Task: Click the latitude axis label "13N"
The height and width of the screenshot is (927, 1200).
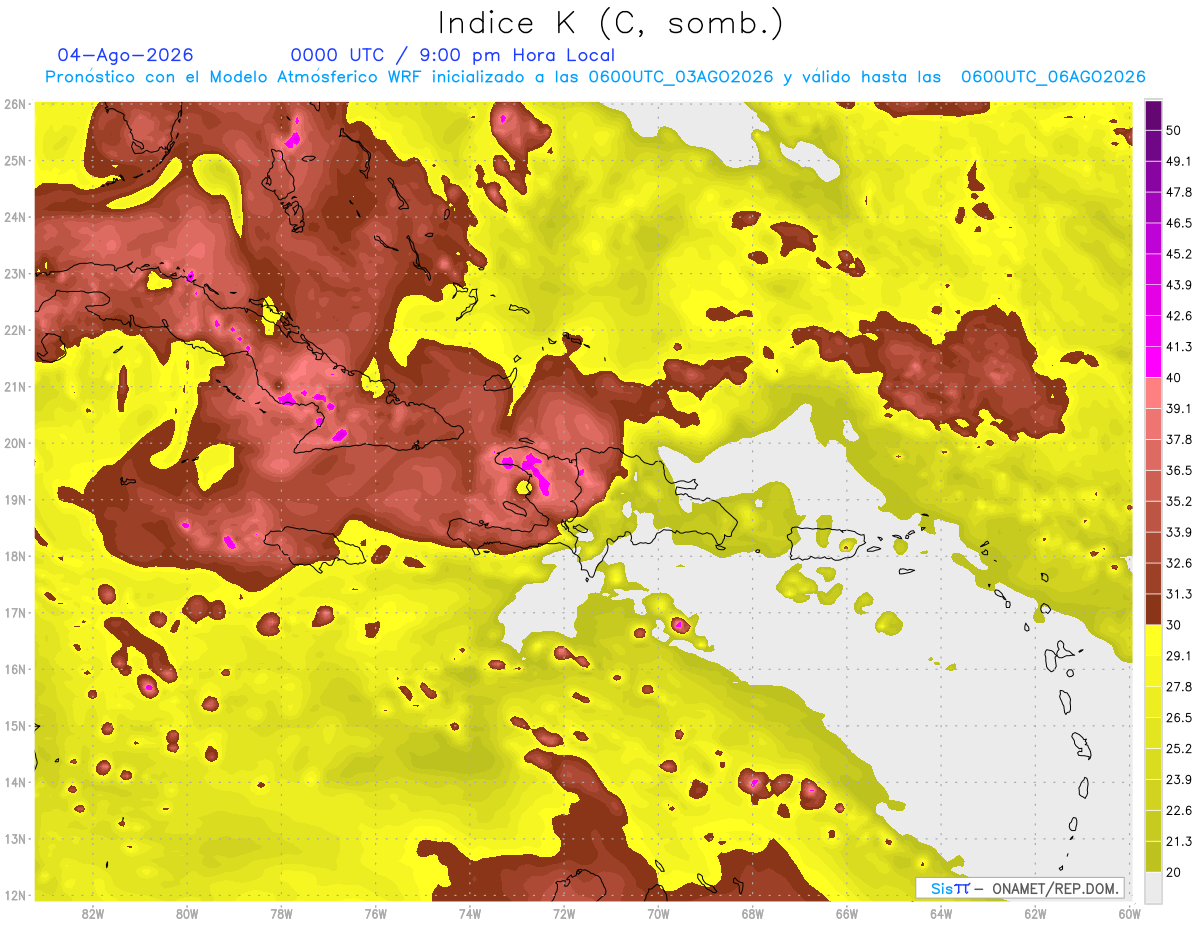Action: [x=15, y=839]
